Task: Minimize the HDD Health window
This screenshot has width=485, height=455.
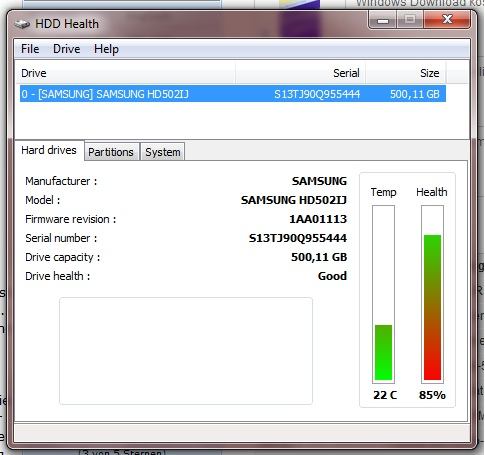Action: [383, 20]
